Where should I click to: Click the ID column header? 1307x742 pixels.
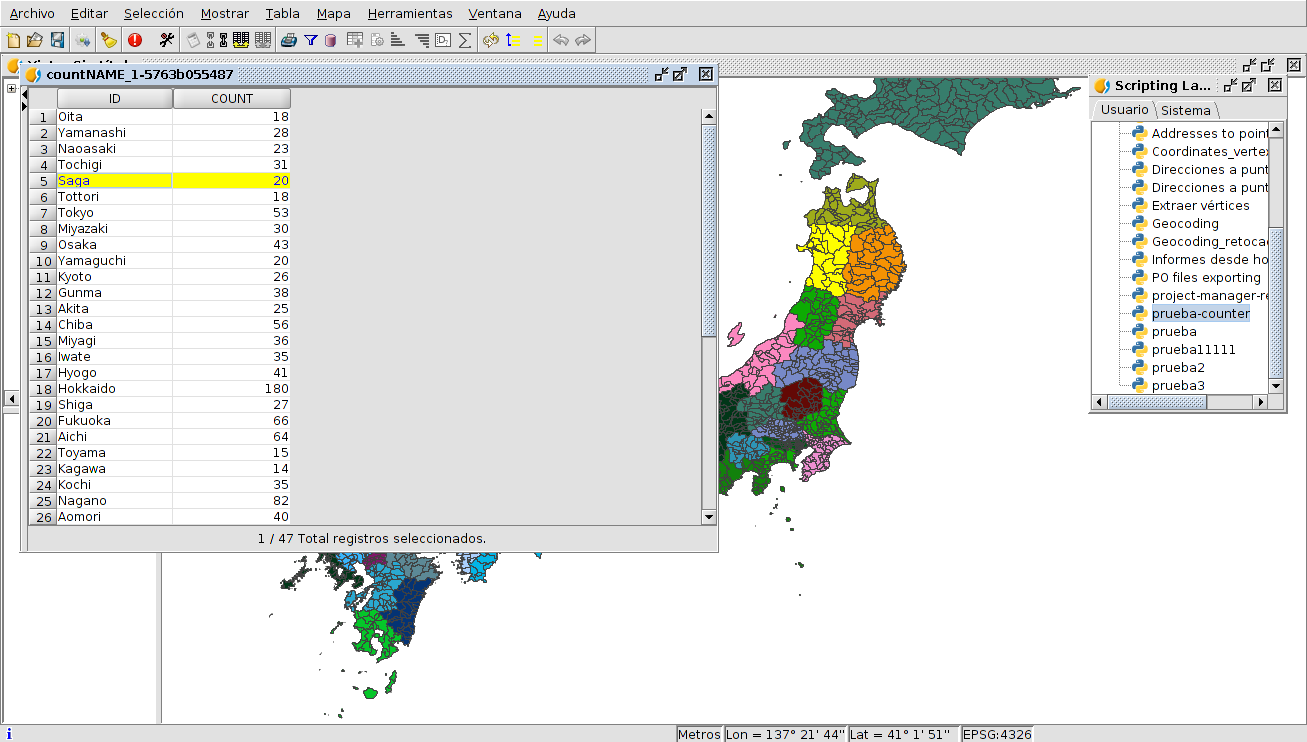(114, 99)
